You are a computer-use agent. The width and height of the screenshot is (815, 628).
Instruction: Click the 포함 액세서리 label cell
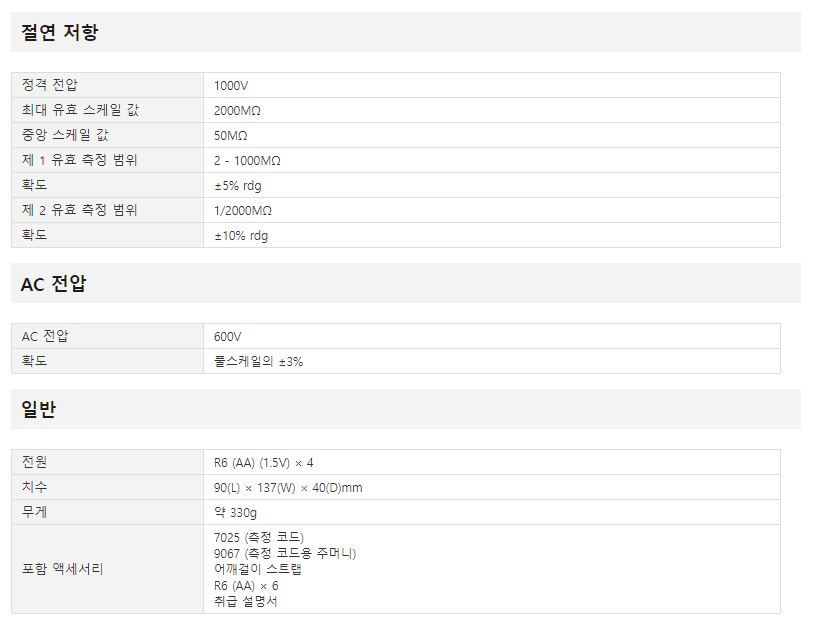pos(108,569)
